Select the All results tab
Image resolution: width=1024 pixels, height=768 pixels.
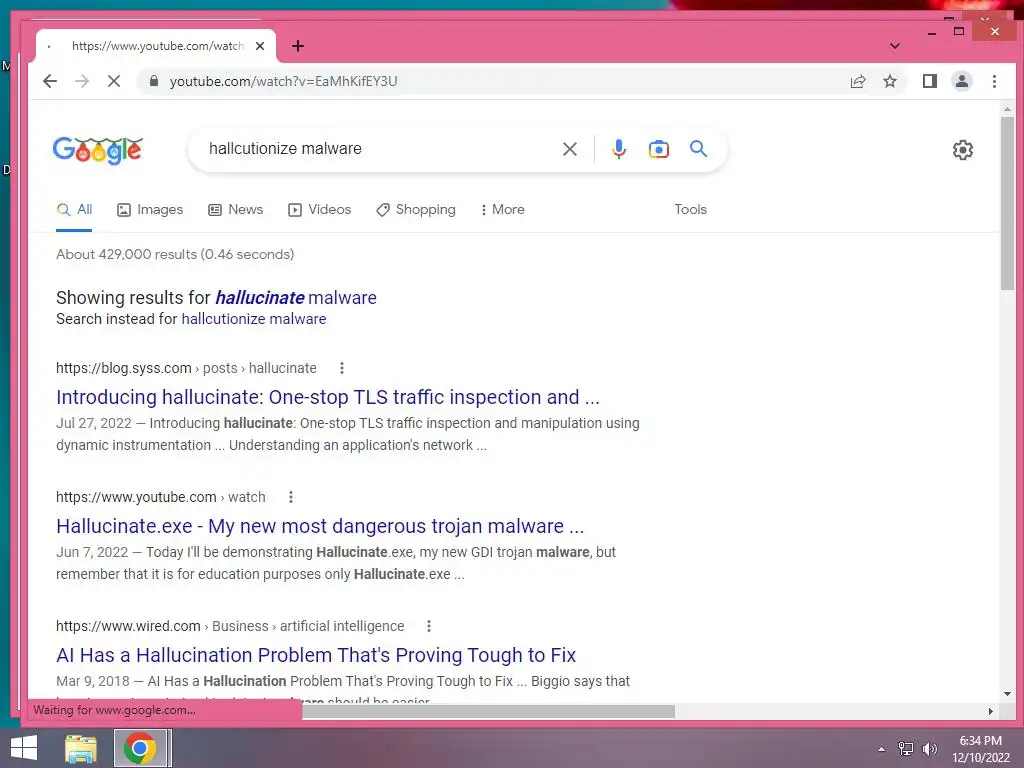[x=74, y=210]
